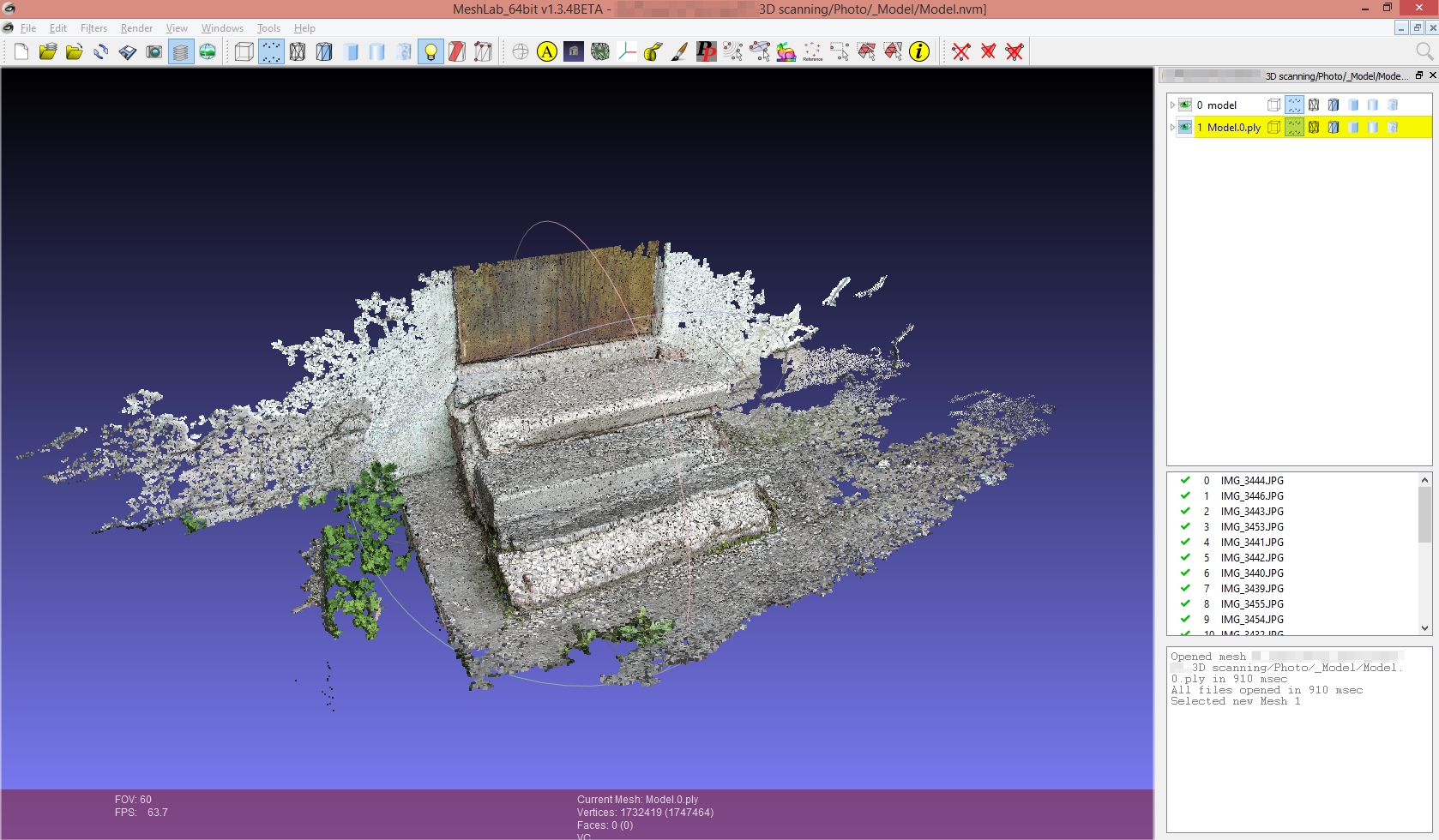Open a project using the stacked-folder icon

tap(48, 52)
